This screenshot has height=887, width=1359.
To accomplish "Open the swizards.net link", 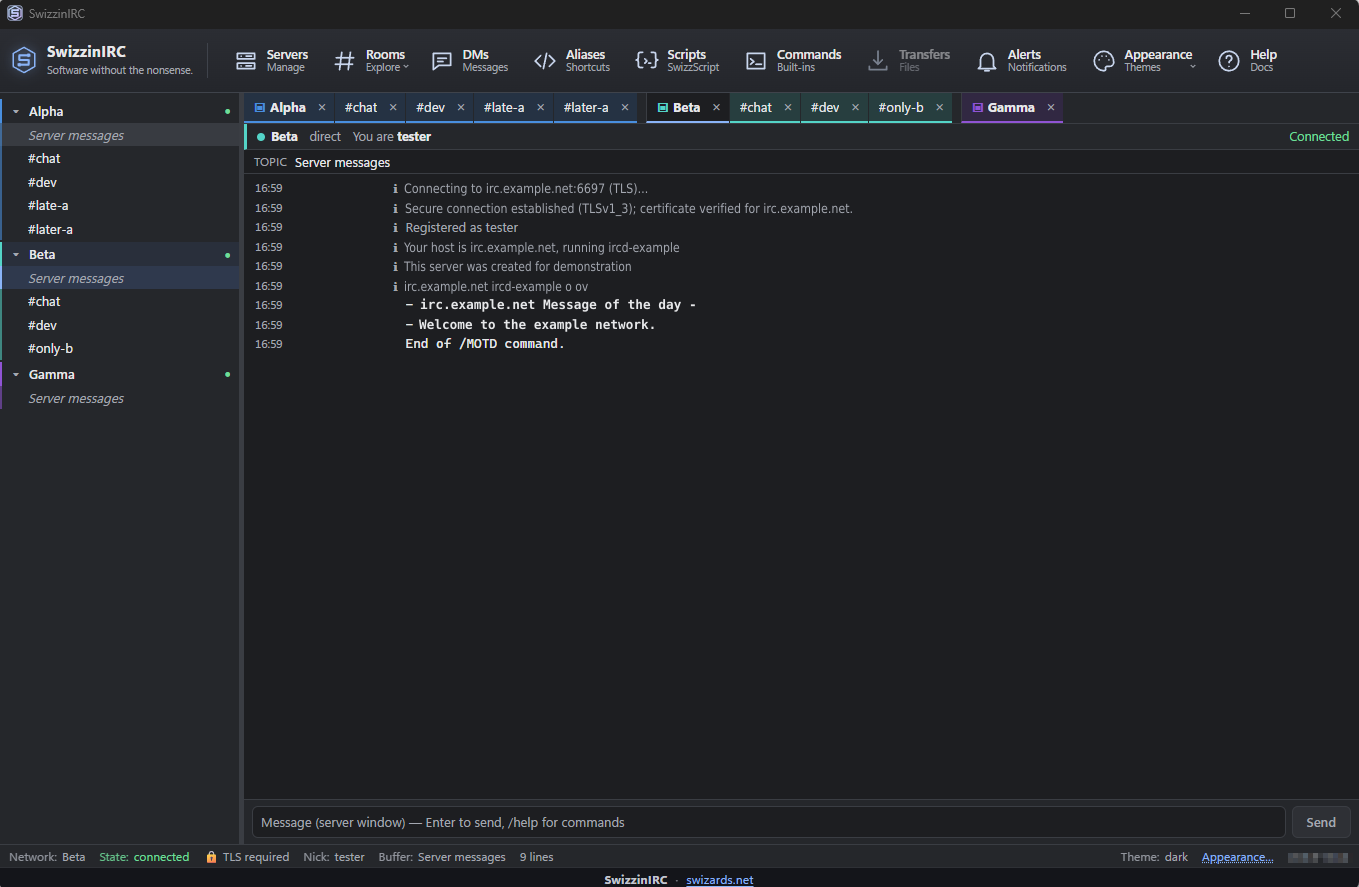I will (x=720, y=880).
